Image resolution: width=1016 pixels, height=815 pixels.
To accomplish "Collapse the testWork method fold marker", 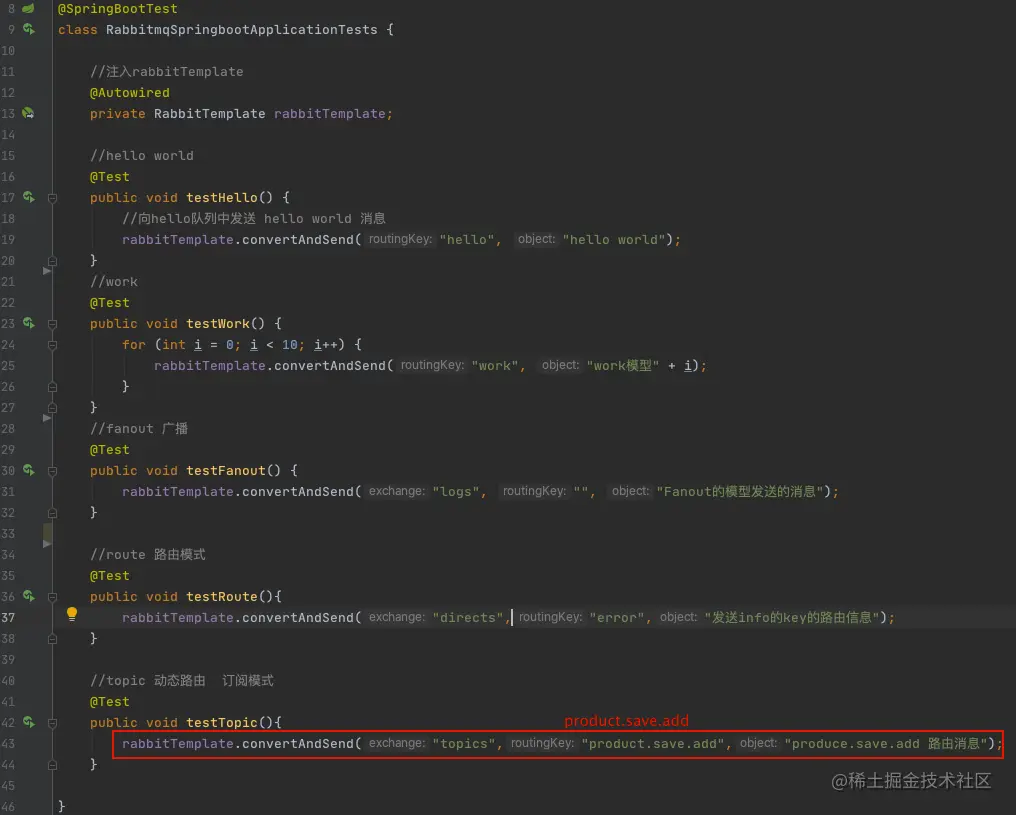I will pyautogui.click(x=52, y=324).
